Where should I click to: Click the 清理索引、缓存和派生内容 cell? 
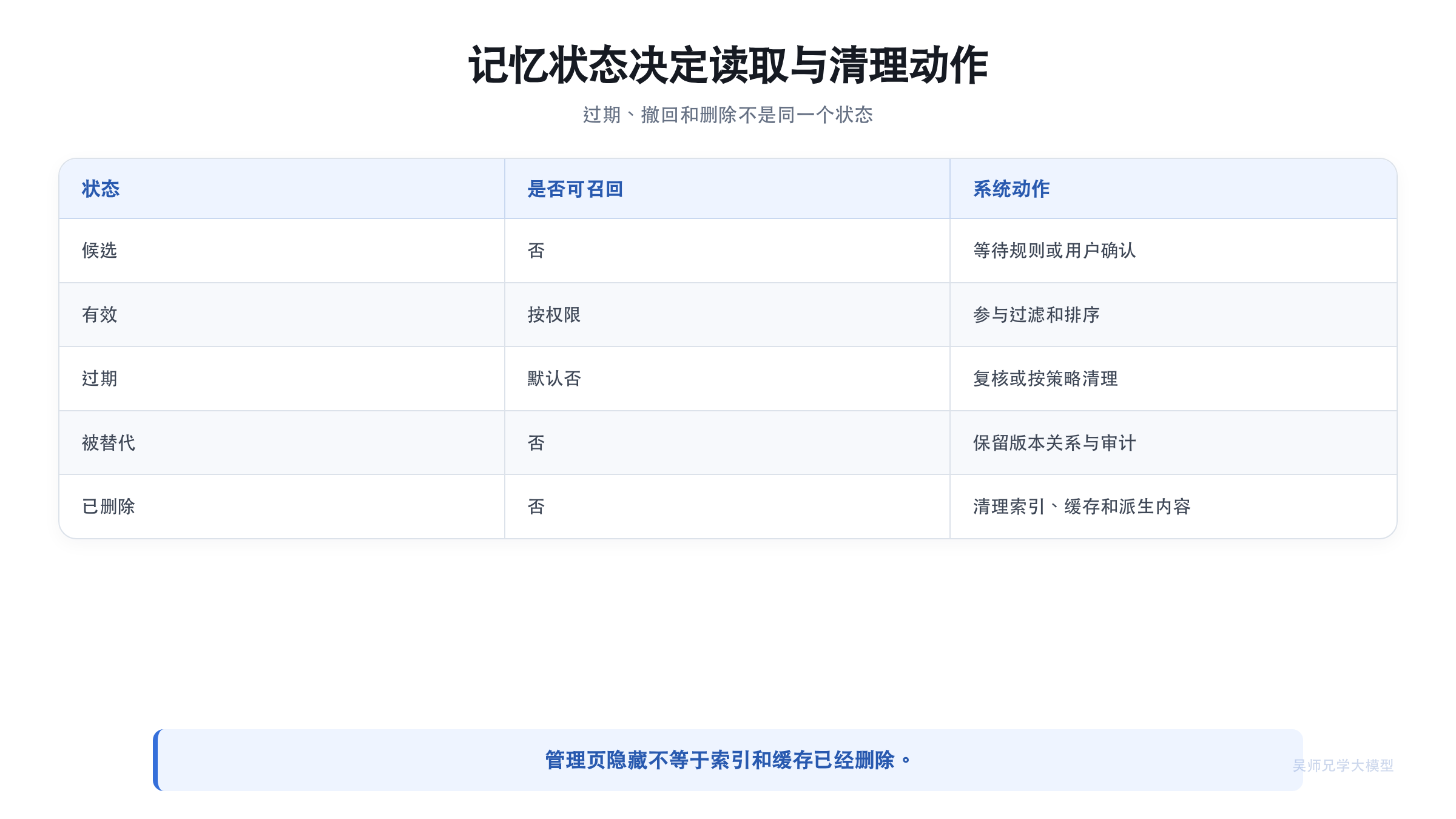click(1173, 507)
